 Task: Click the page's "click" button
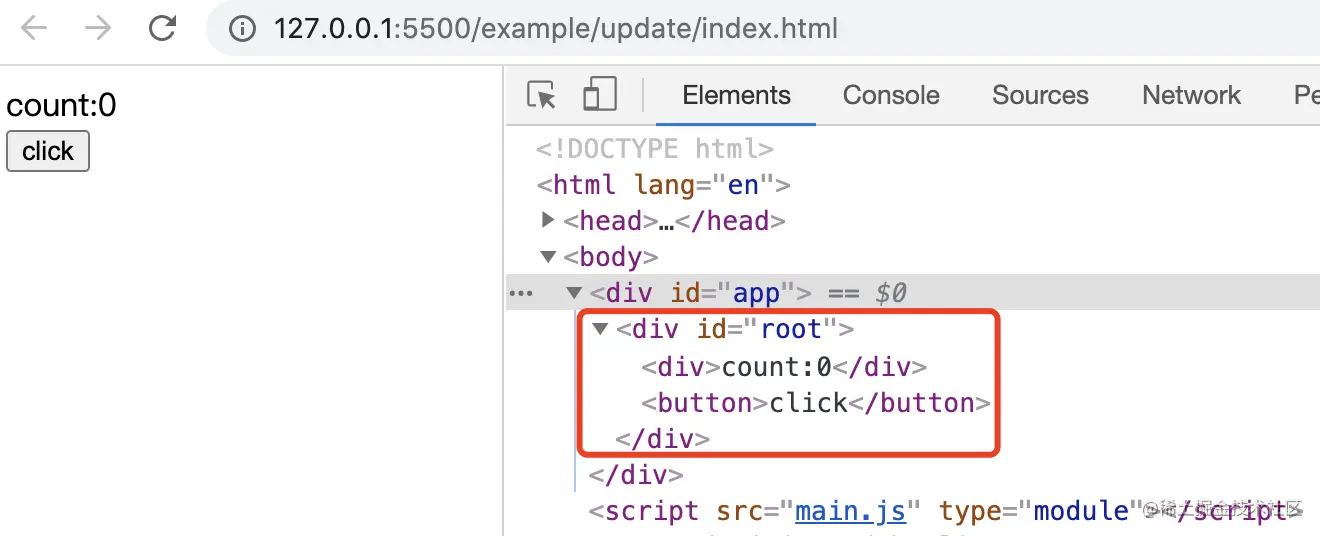pyautogui.click(x=48, y=151)
